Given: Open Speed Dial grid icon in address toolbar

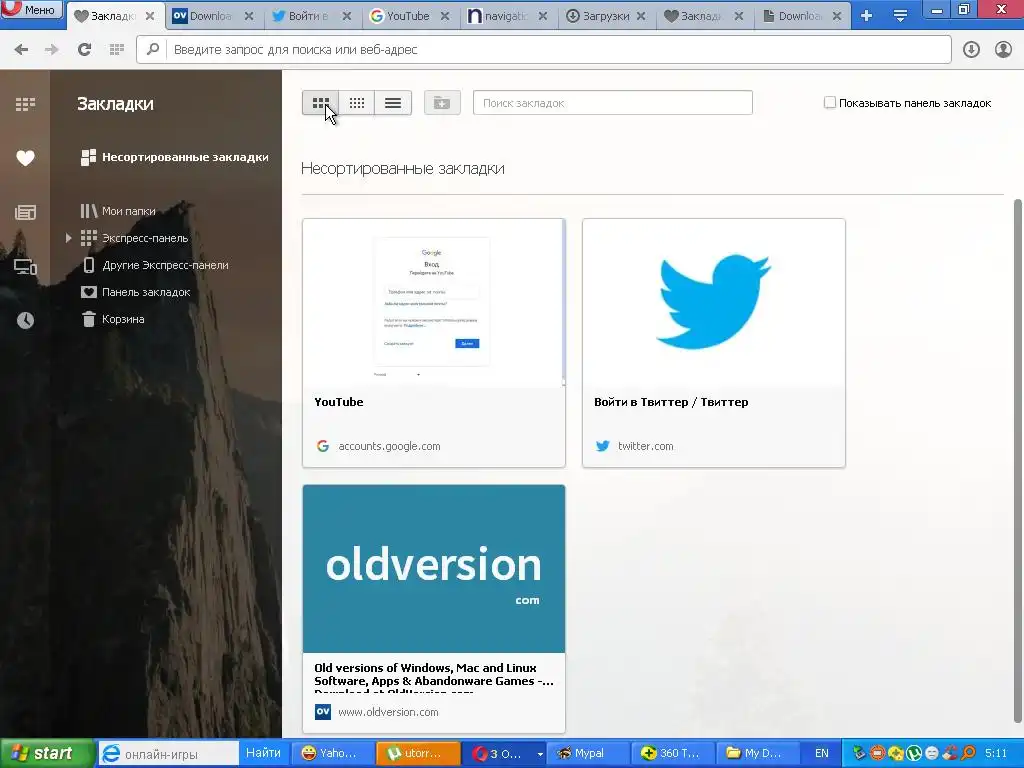Looking at the screenshot, I should (x=116, y=50).
